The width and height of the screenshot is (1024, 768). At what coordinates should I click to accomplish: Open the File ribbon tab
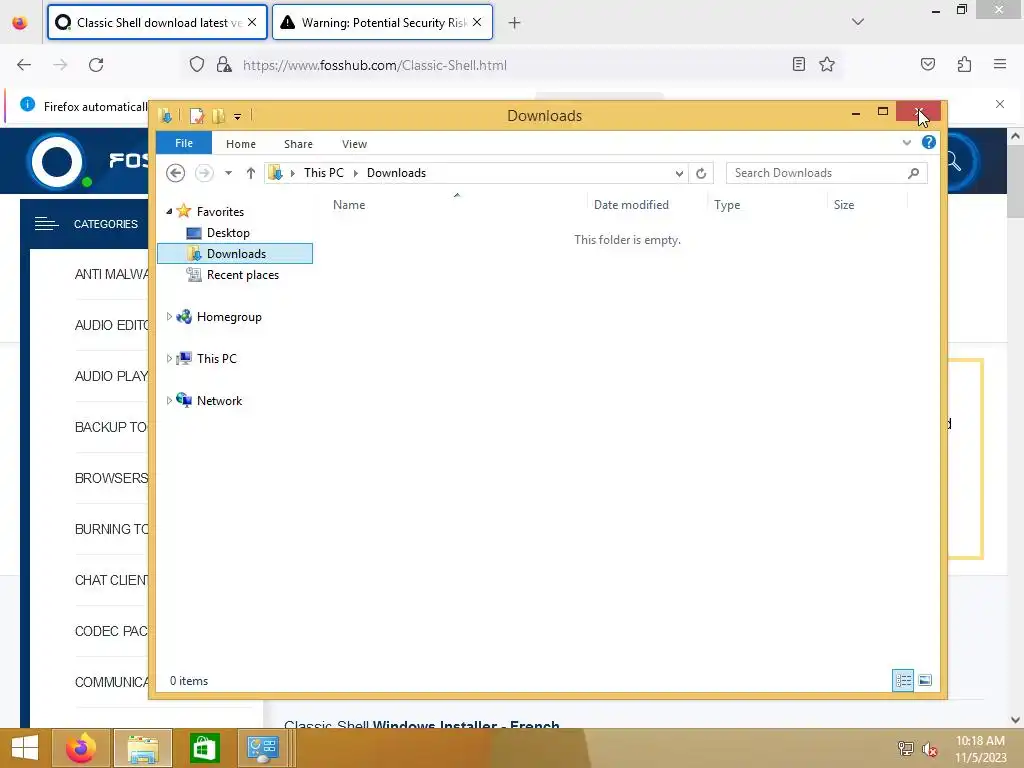click(x=184, y=143)
